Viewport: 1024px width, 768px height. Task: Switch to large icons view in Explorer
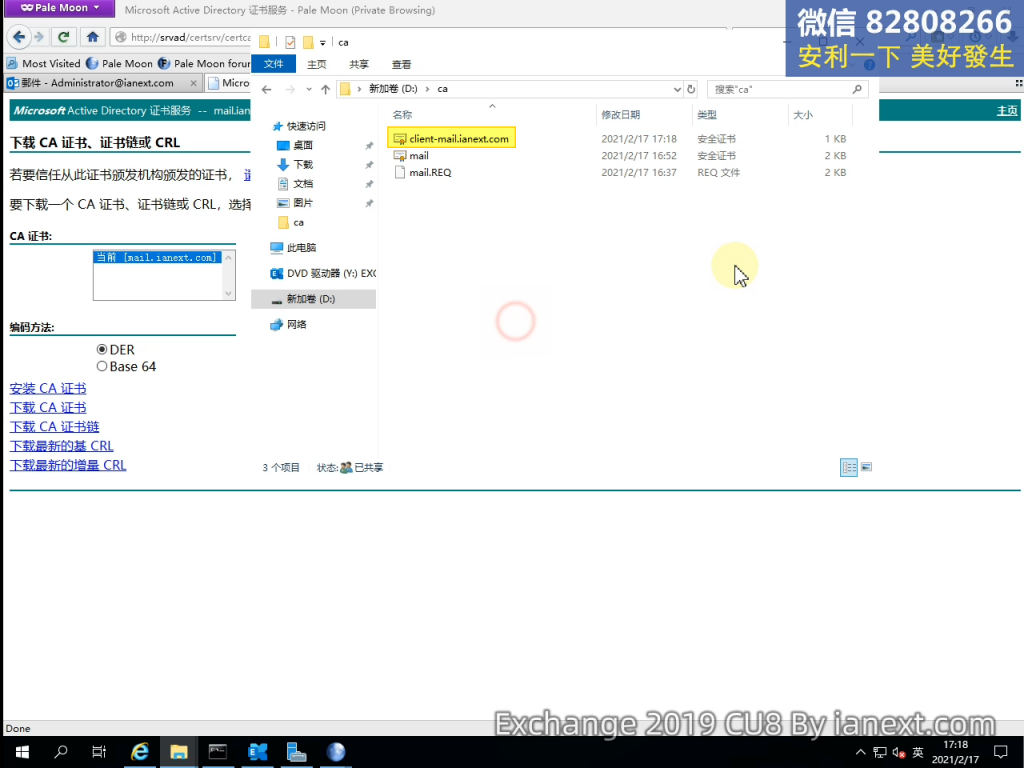point(866,467)
